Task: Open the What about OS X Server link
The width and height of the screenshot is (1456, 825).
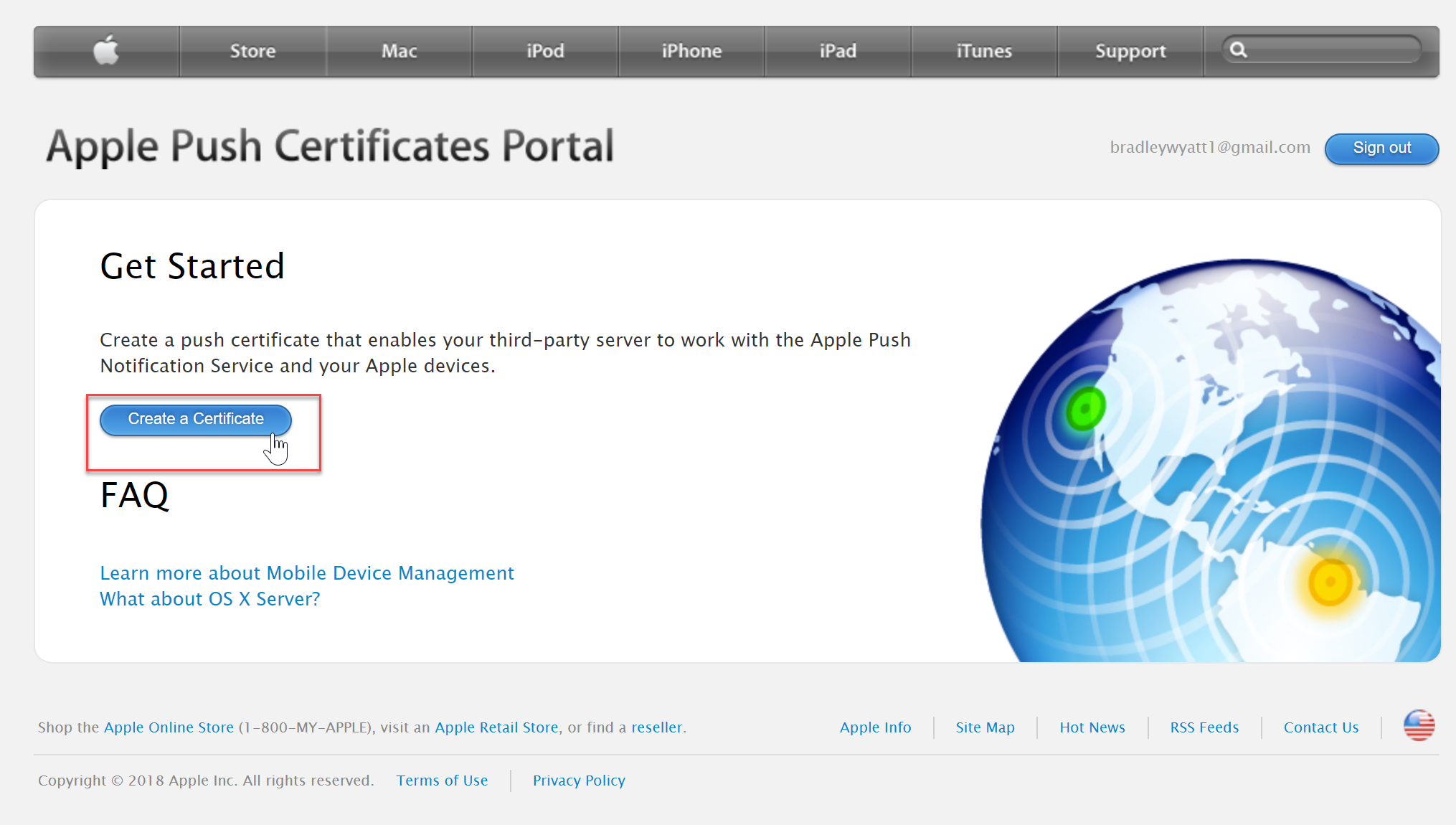Action: click(210, 599)
